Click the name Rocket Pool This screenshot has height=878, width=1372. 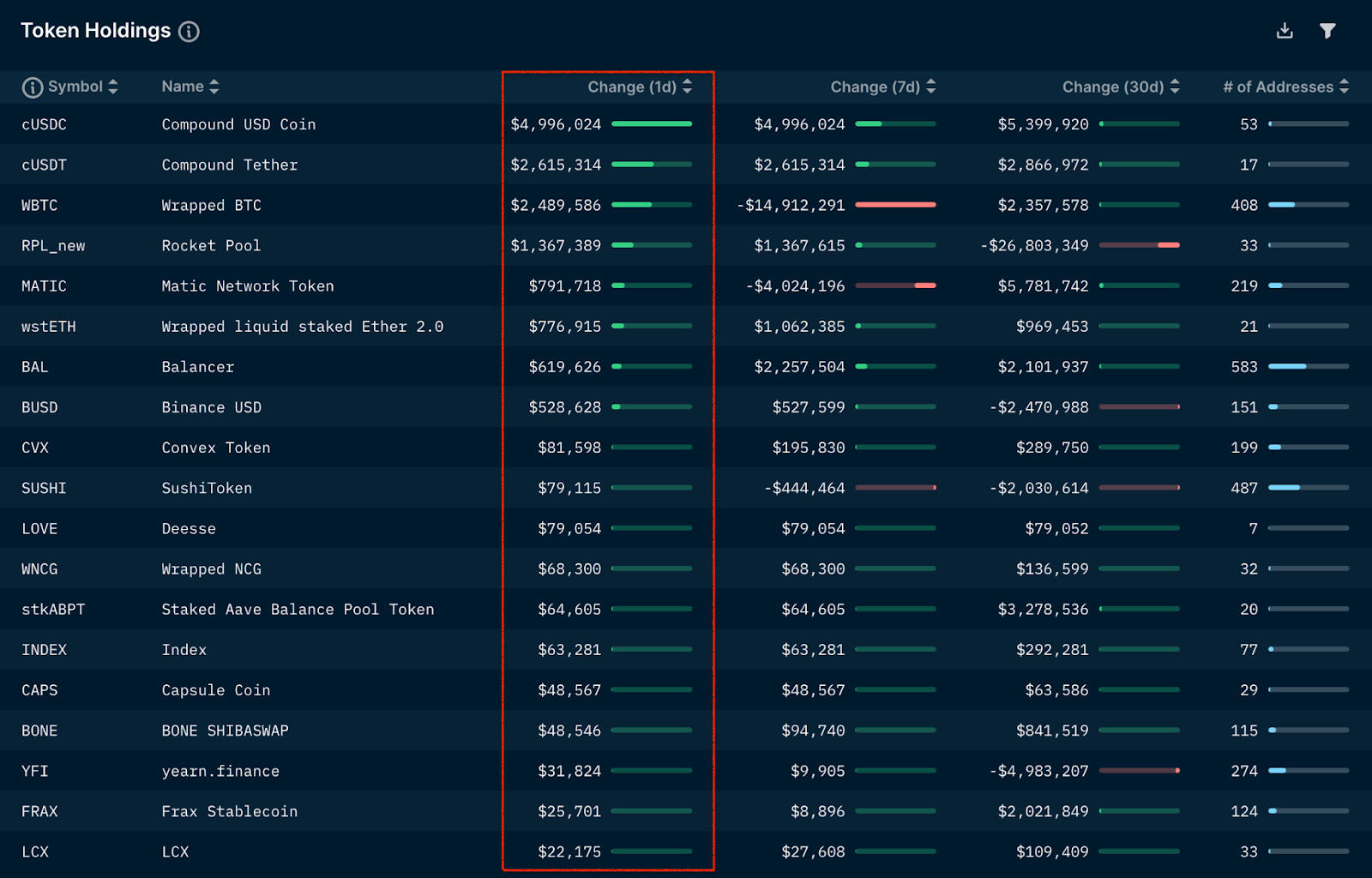click(211, 246)
